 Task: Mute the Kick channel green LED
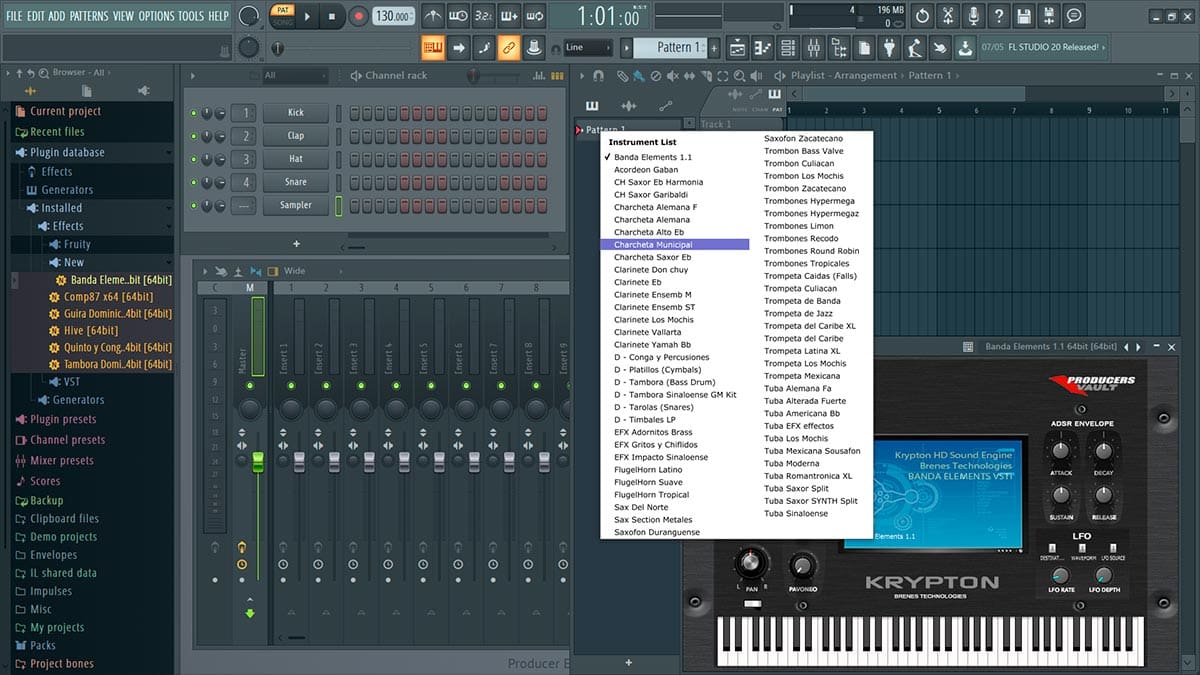[x=194, y=113]
